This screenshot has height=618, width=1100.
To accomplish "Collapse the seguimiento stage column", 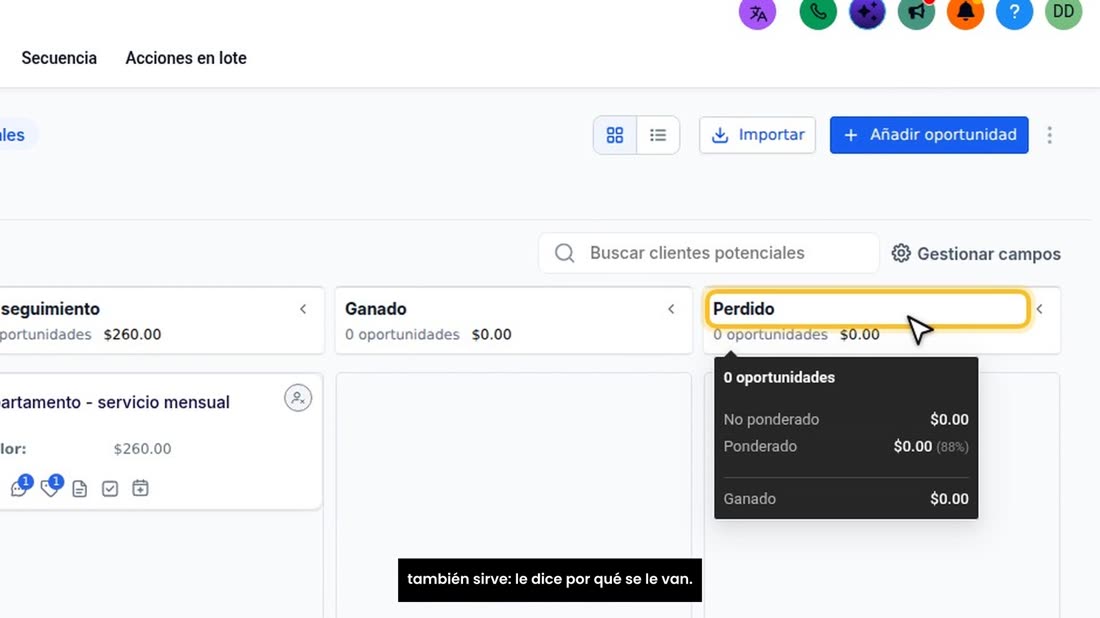I will pyautogui.click(x=303, y=309).
